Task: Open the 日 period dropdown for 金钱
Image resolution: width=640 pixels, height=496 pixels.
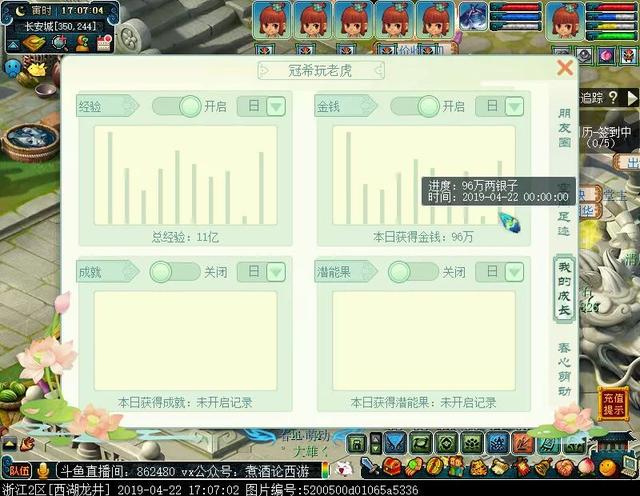Action: click(514, 107)
